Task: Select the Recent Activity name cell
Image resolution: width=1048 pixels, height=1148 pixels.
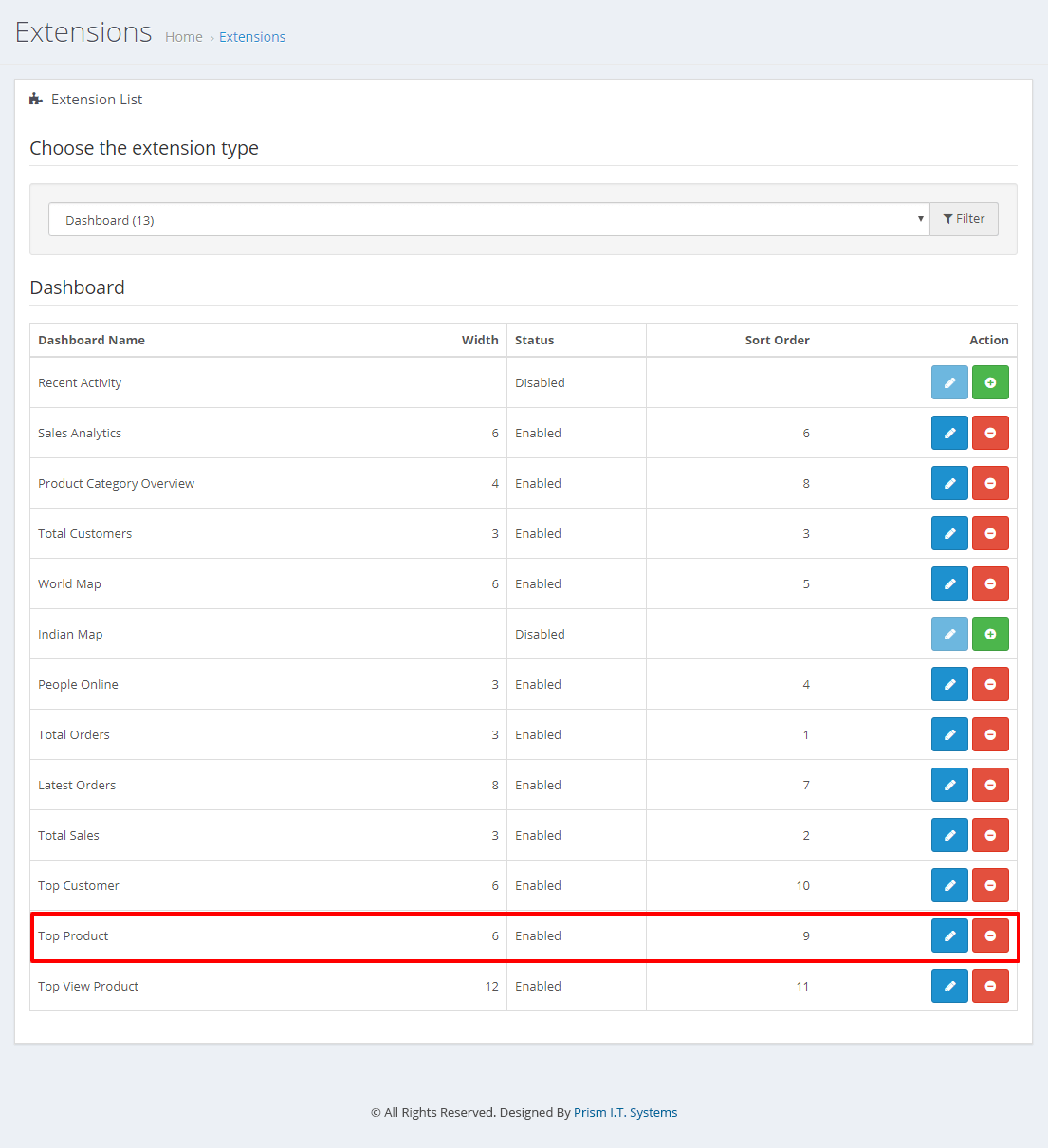Action: pyautogui.click(x=212, y=382)
